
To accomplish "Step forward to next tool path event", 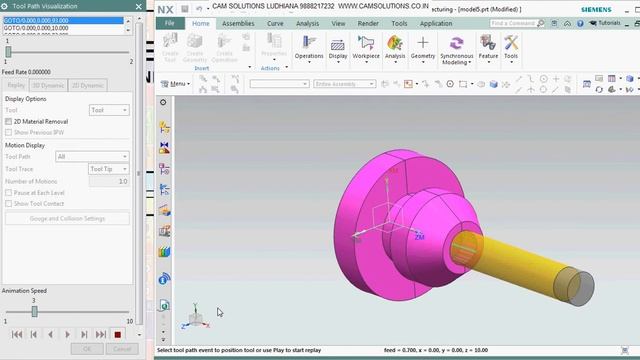I will [x=84, y=335].
